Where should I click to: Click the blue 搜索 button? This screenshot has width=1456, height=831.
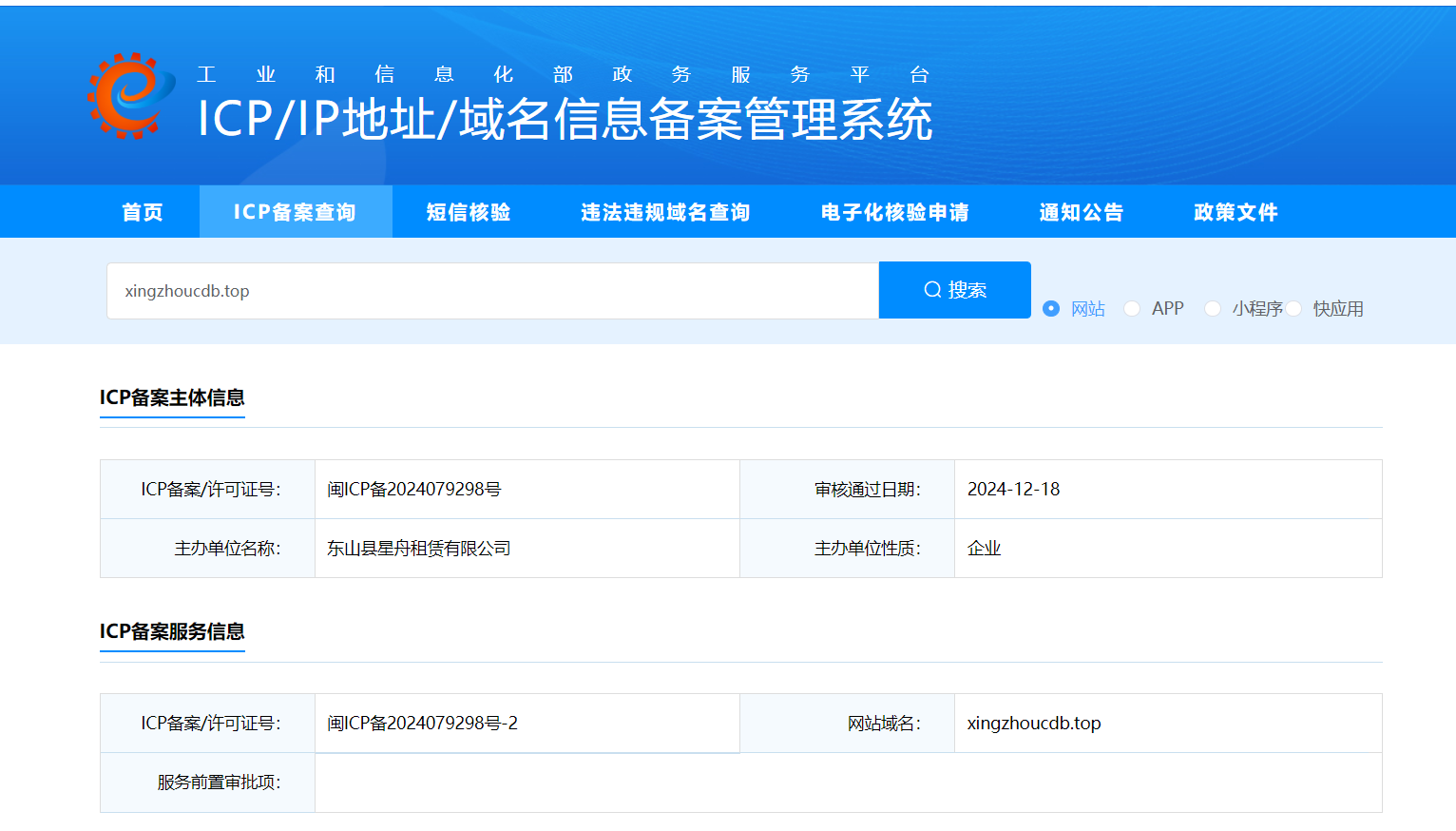(x=955, y=290)
